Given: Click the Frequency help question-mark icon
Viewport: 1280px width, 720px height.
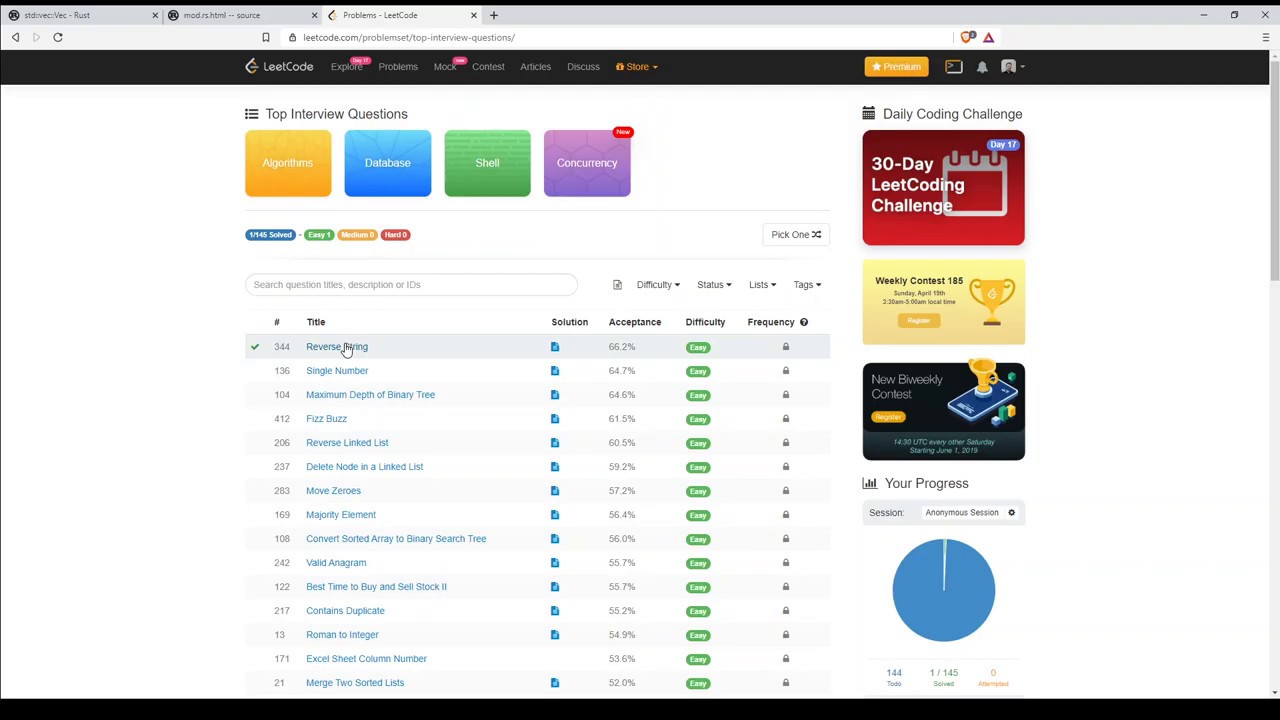Looking at the screenshot, I should point(804,322).
